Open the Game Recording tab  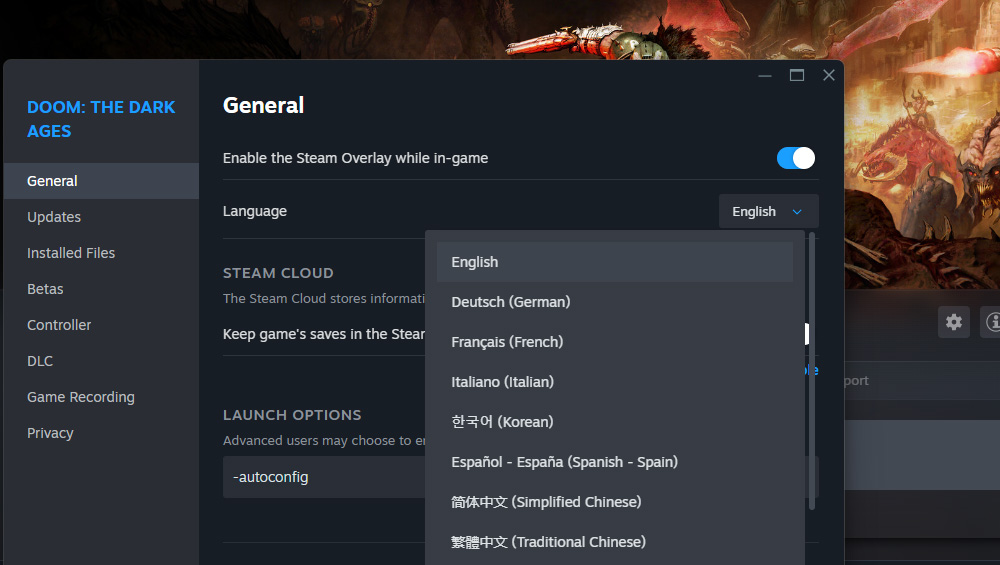coord(101,397)
